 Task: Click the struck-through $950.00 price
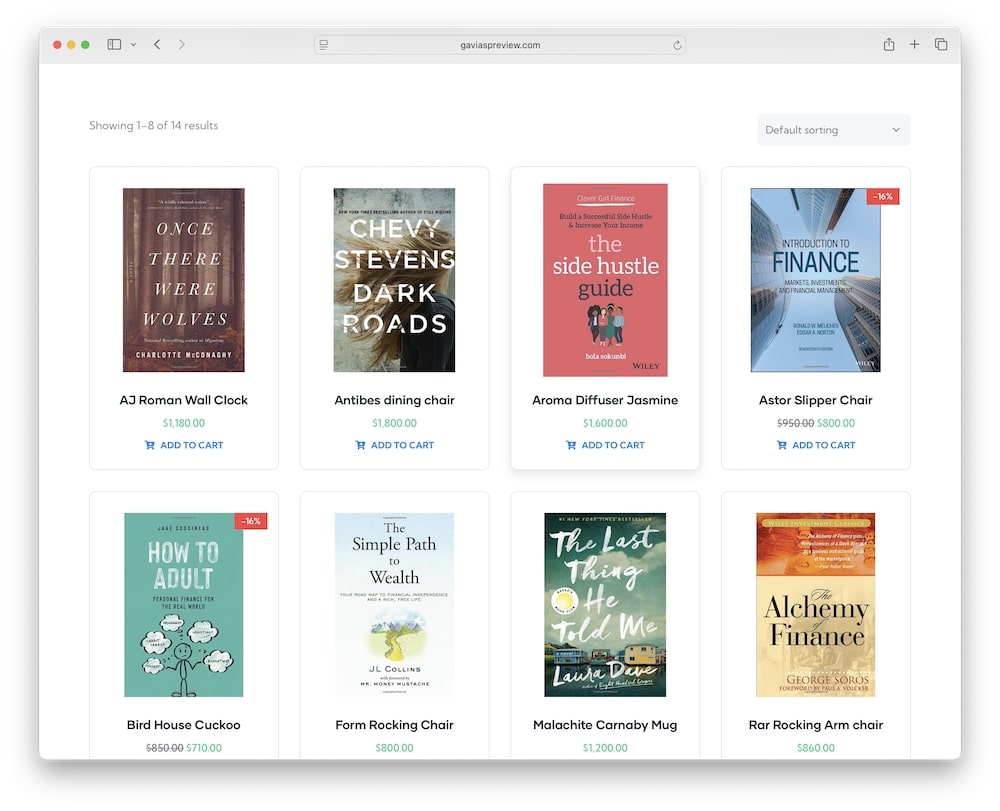tap(795, 423)
